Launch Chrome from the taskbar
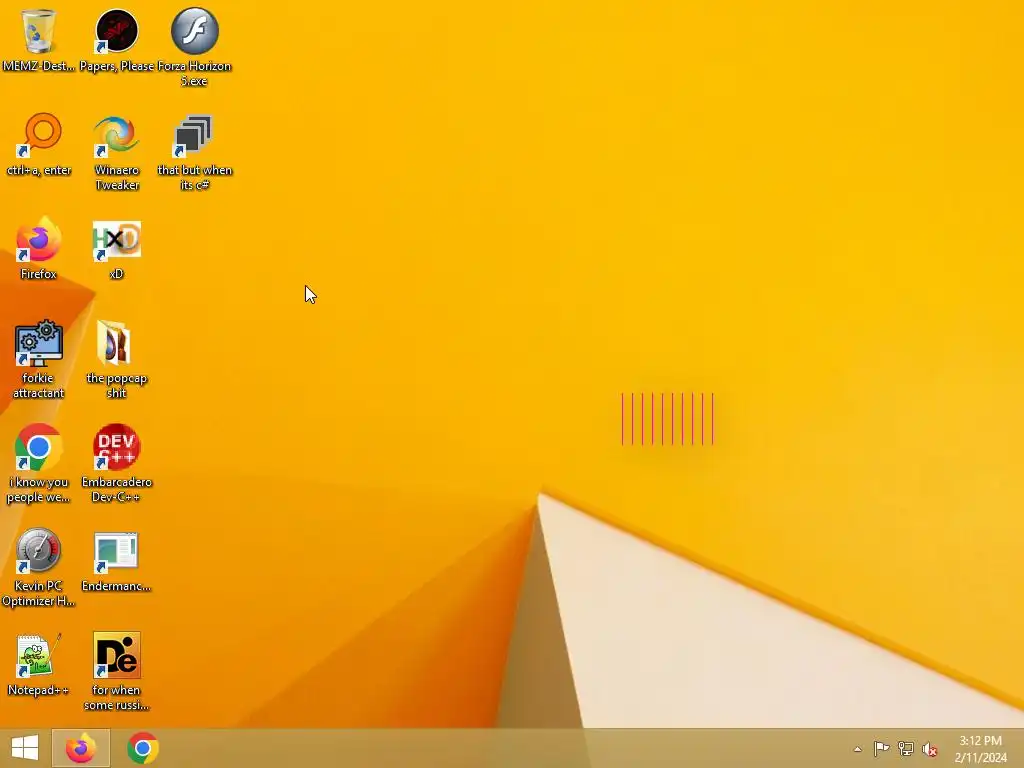The width and height of the screenshot is (1024, 768). coord(142,748)
